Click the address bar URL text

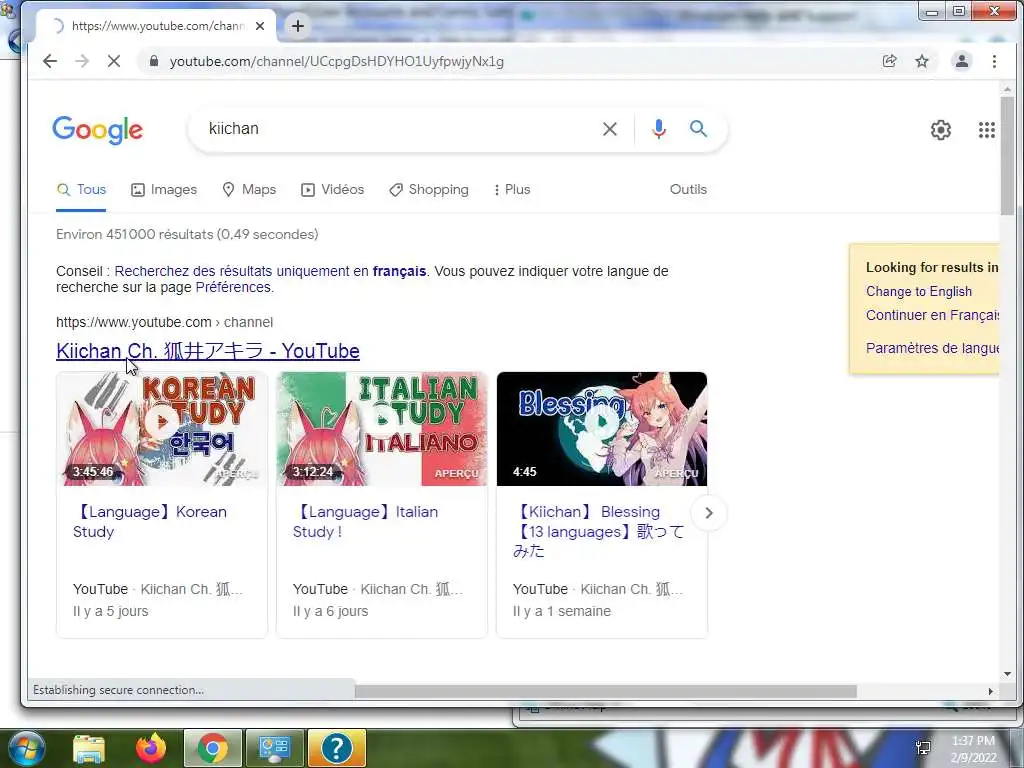tap(336, 61)
